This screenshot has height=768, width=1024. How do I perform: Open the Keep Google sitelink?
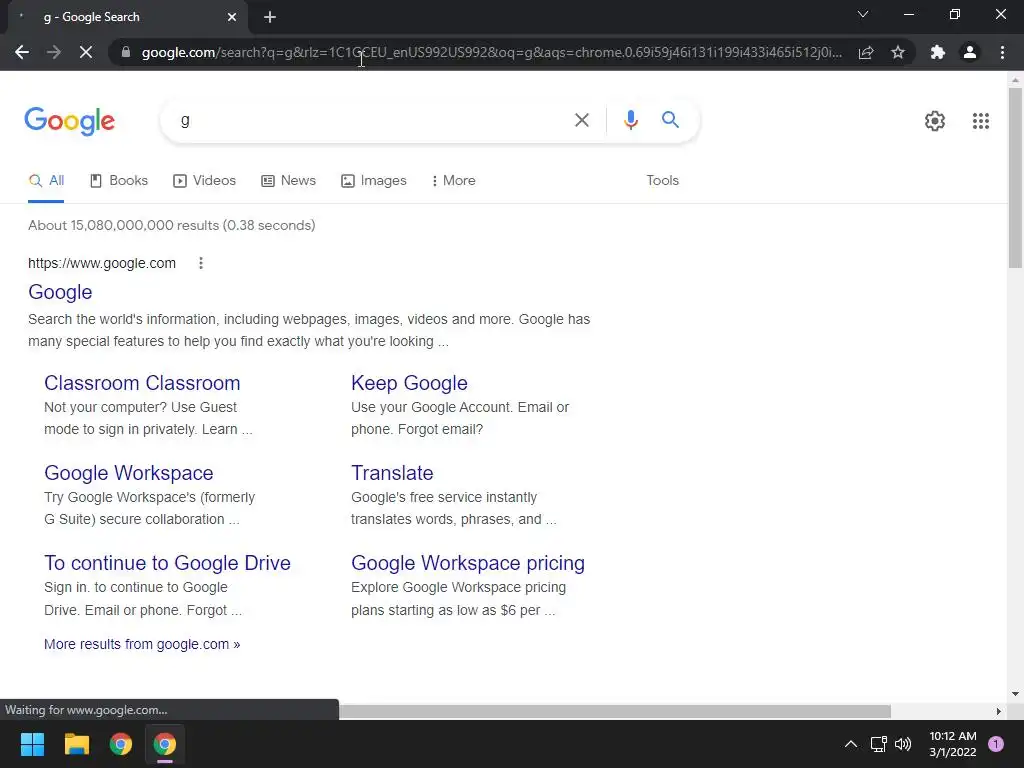(x=409, y=383)
